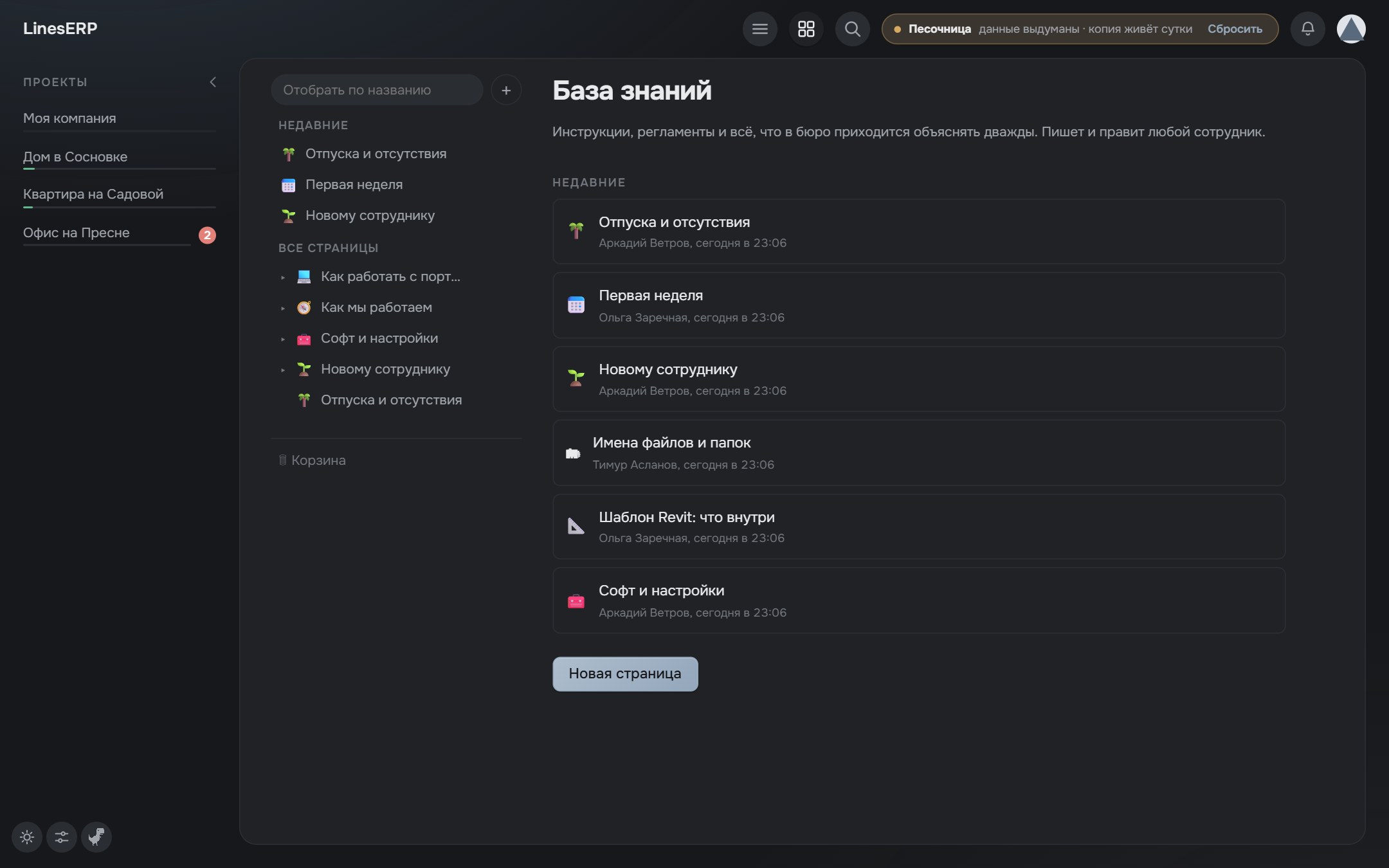1389x868 pixels.
Task: Click the folder icon on Имена файлов card
Action: [572, 453]
